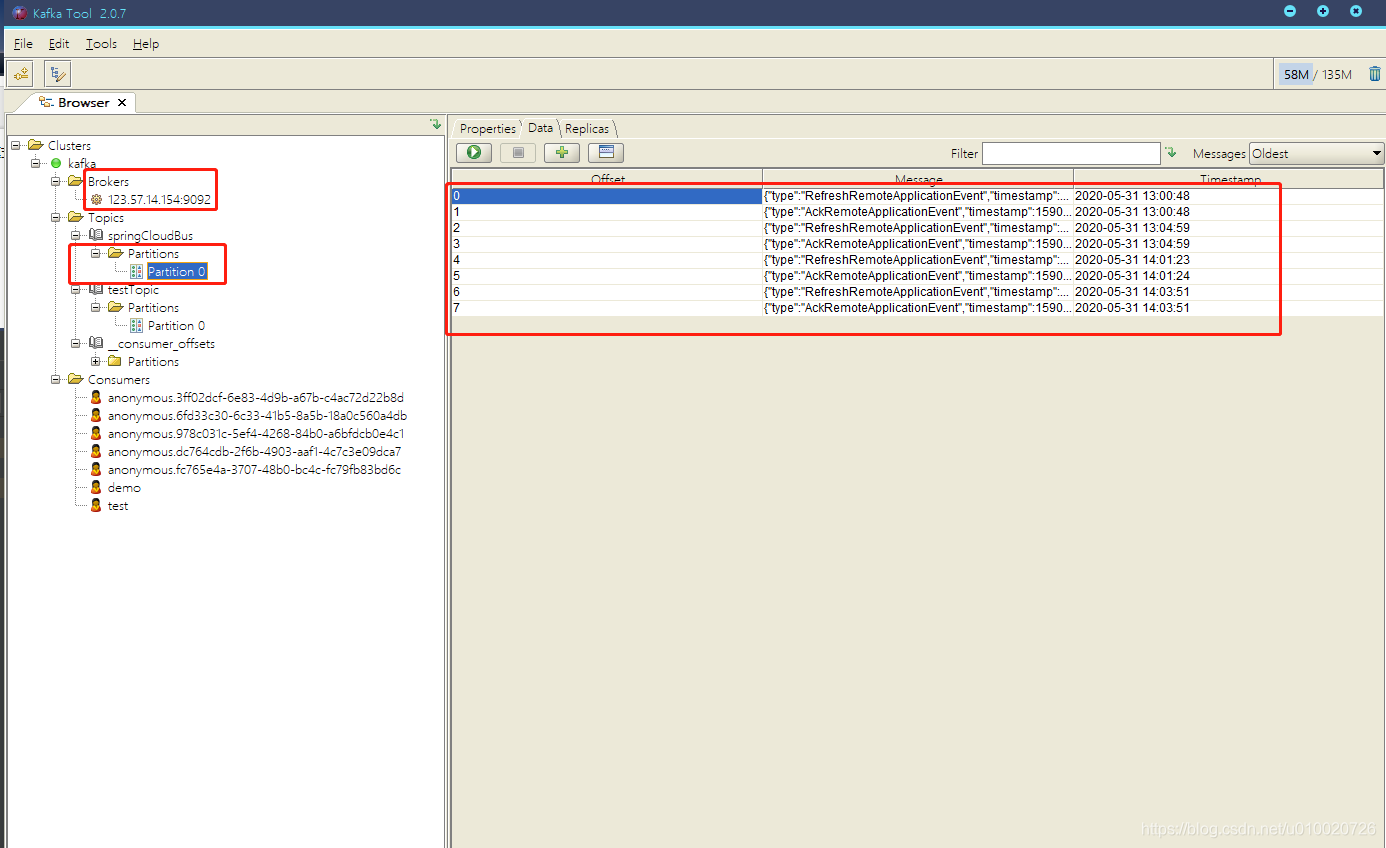Screen dimensions: 1386x848
Task: Click the green plus add message button
Action: tap(562, 152)
